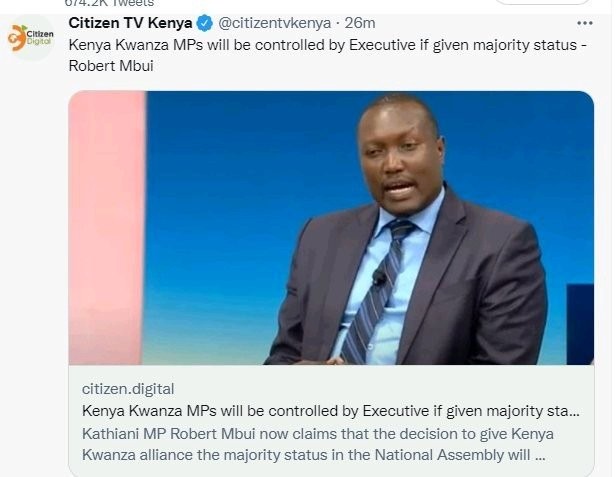Click the dark blue box at photo edge

coord(580,324)
